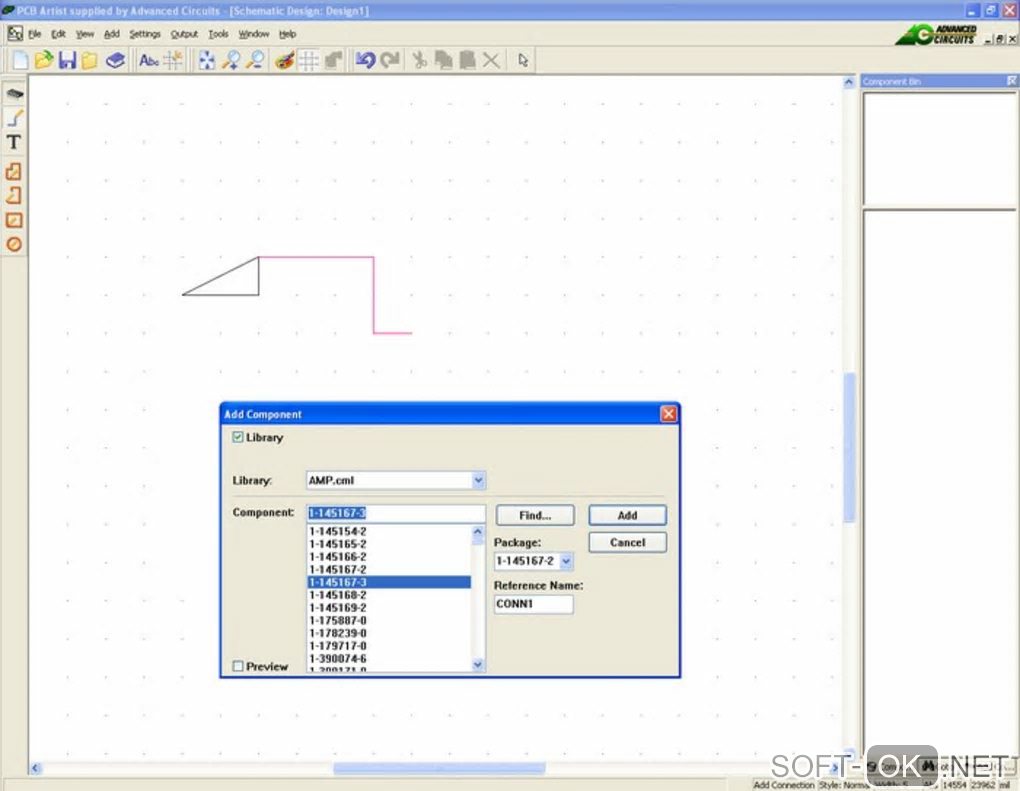Select the Add Circle shape tool
Image resolution: width=1020 pixels, height=791 pixels.
[x=14, y=244]
